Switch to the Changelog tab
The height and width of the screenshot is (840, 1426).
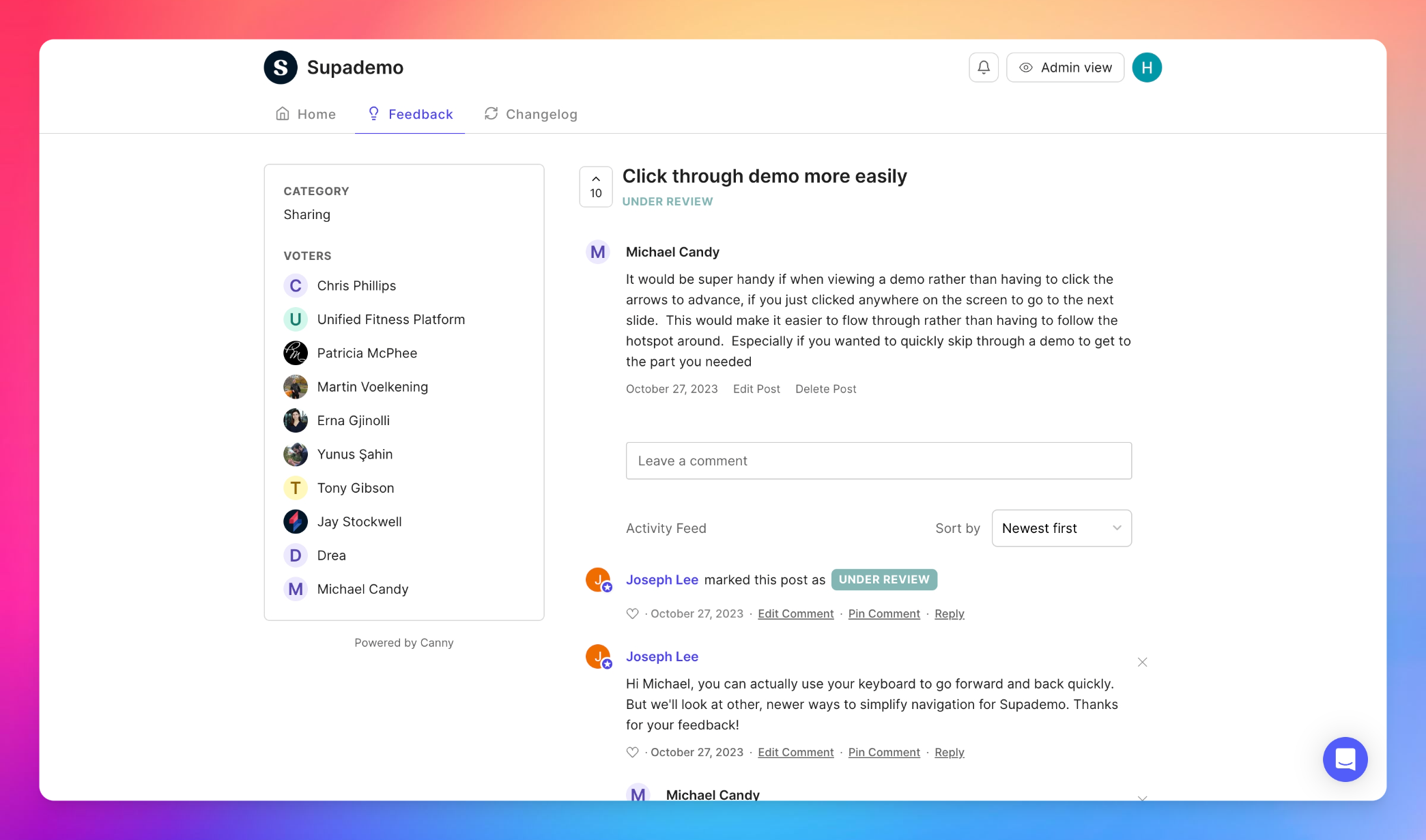coord(530,114)
